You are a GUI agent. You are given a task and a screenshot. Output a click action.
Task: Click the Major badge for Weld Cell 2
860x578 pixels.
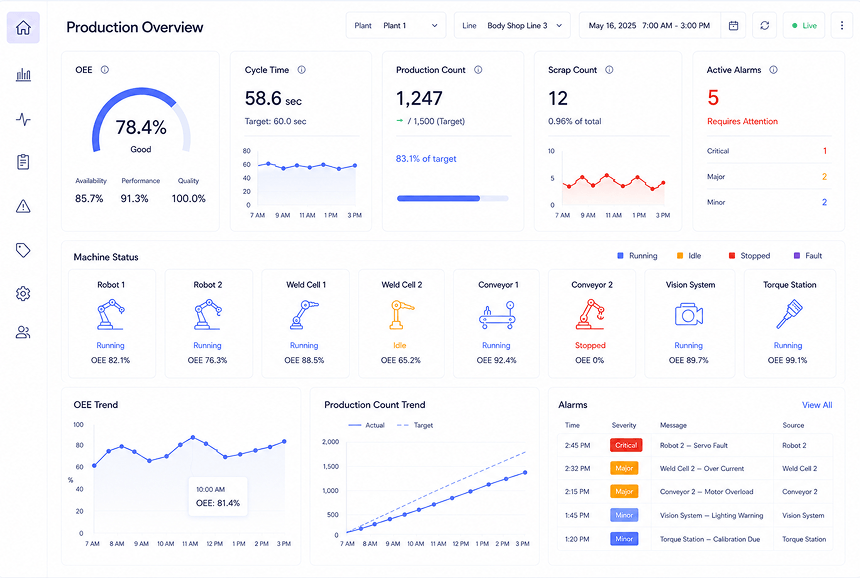coord(624,468)
